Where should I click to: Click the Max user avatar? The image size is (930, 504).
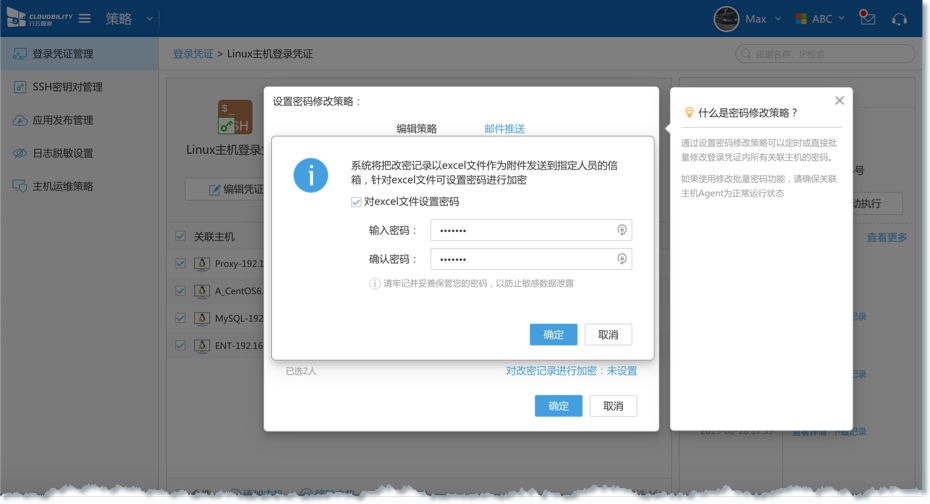(x=726, y=19)
